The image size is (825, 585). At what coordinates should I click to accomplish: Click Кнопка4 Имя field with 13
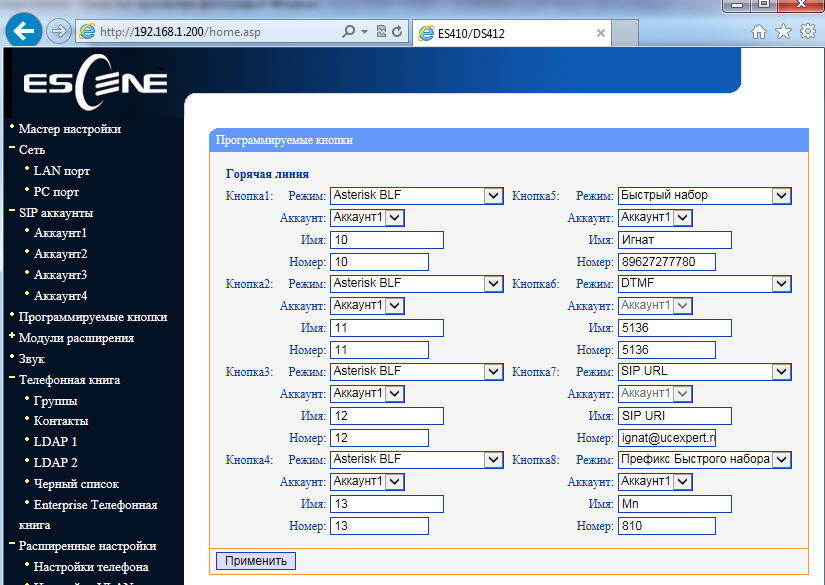(387, 503)
